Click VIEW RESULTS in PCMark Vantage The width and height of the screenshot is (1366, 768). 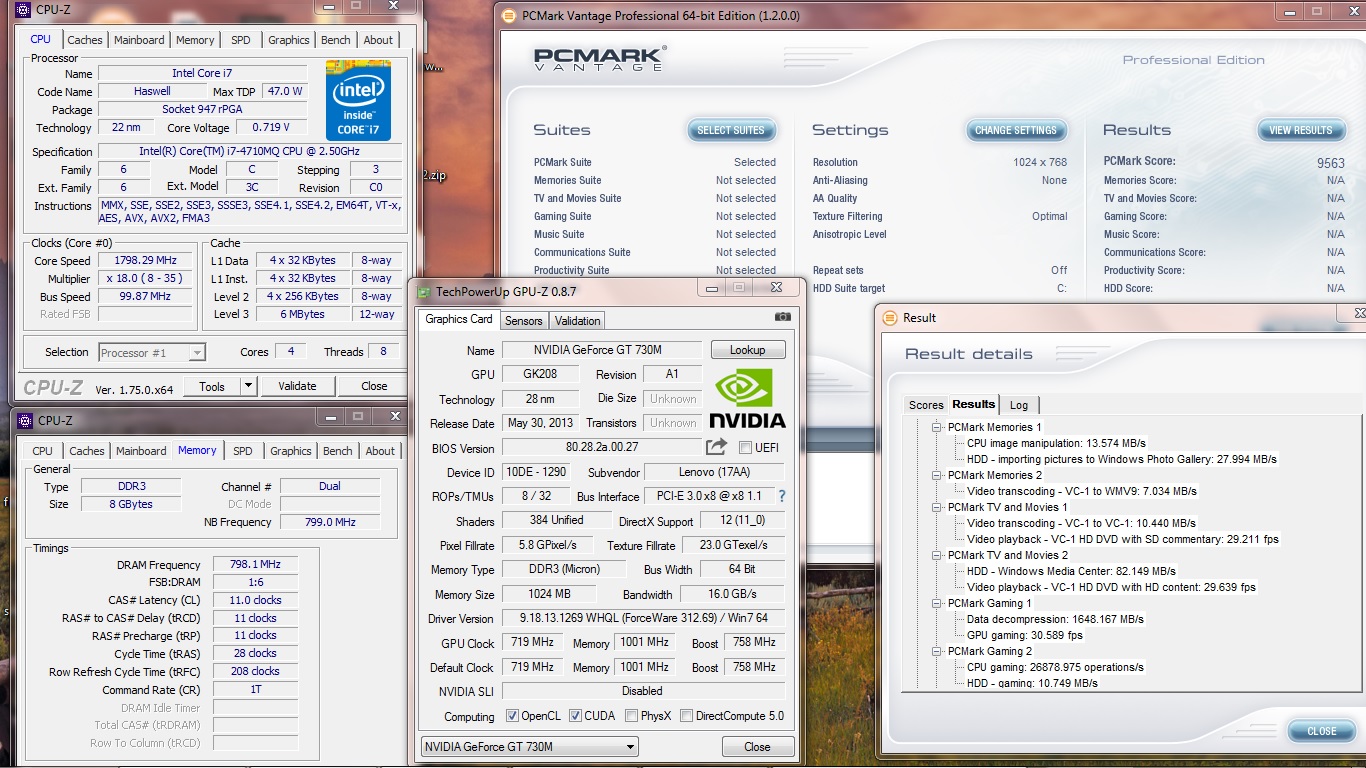tap(1300, 130)
